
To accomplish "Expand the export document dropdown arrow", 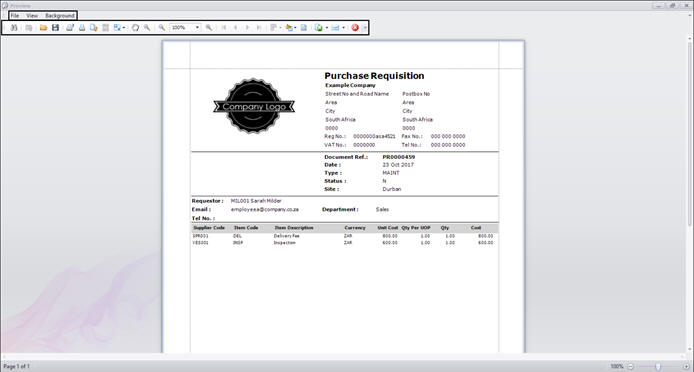I will click(x=327, y=27).
